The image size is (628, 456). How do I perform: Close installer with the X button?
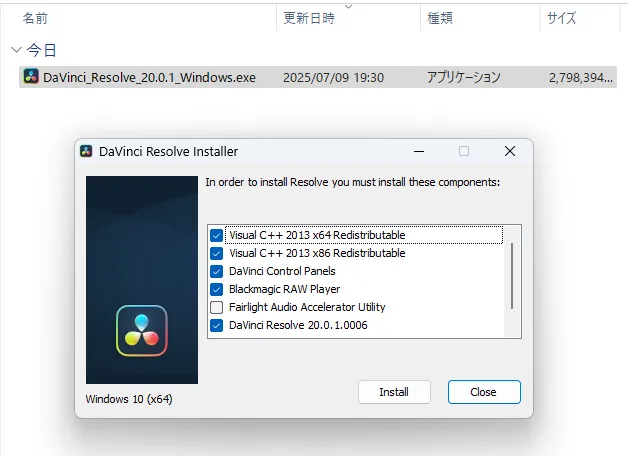point(510,151)
